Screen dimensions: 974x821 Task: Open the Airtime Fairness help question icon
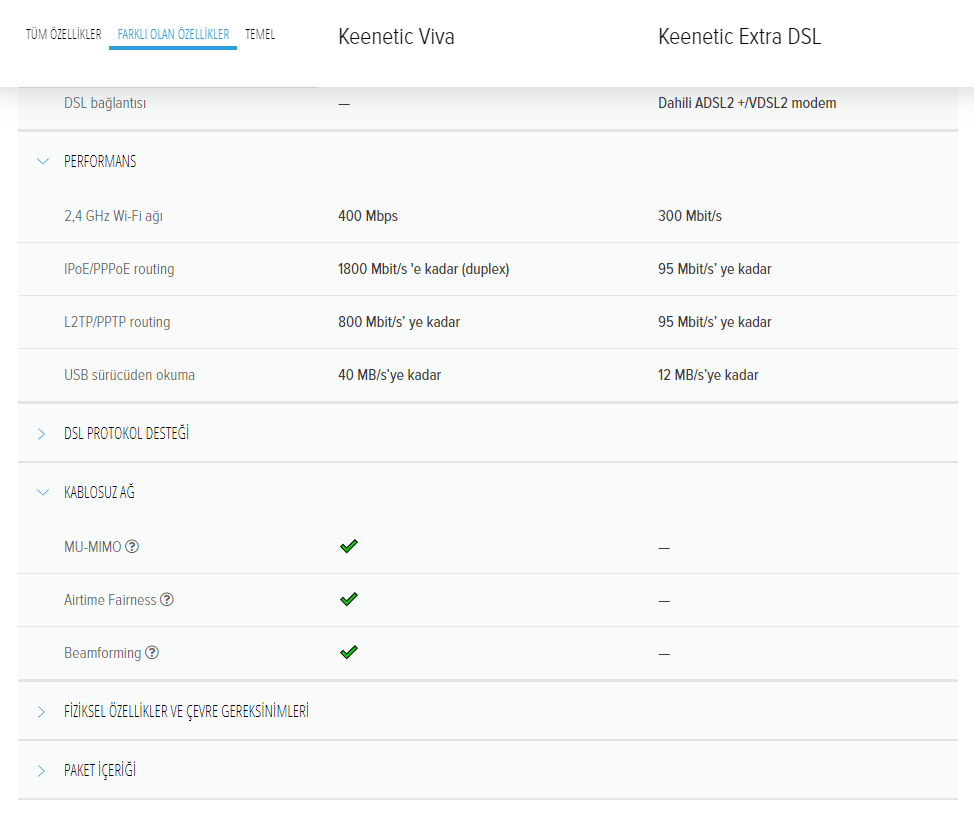[166, 599]
